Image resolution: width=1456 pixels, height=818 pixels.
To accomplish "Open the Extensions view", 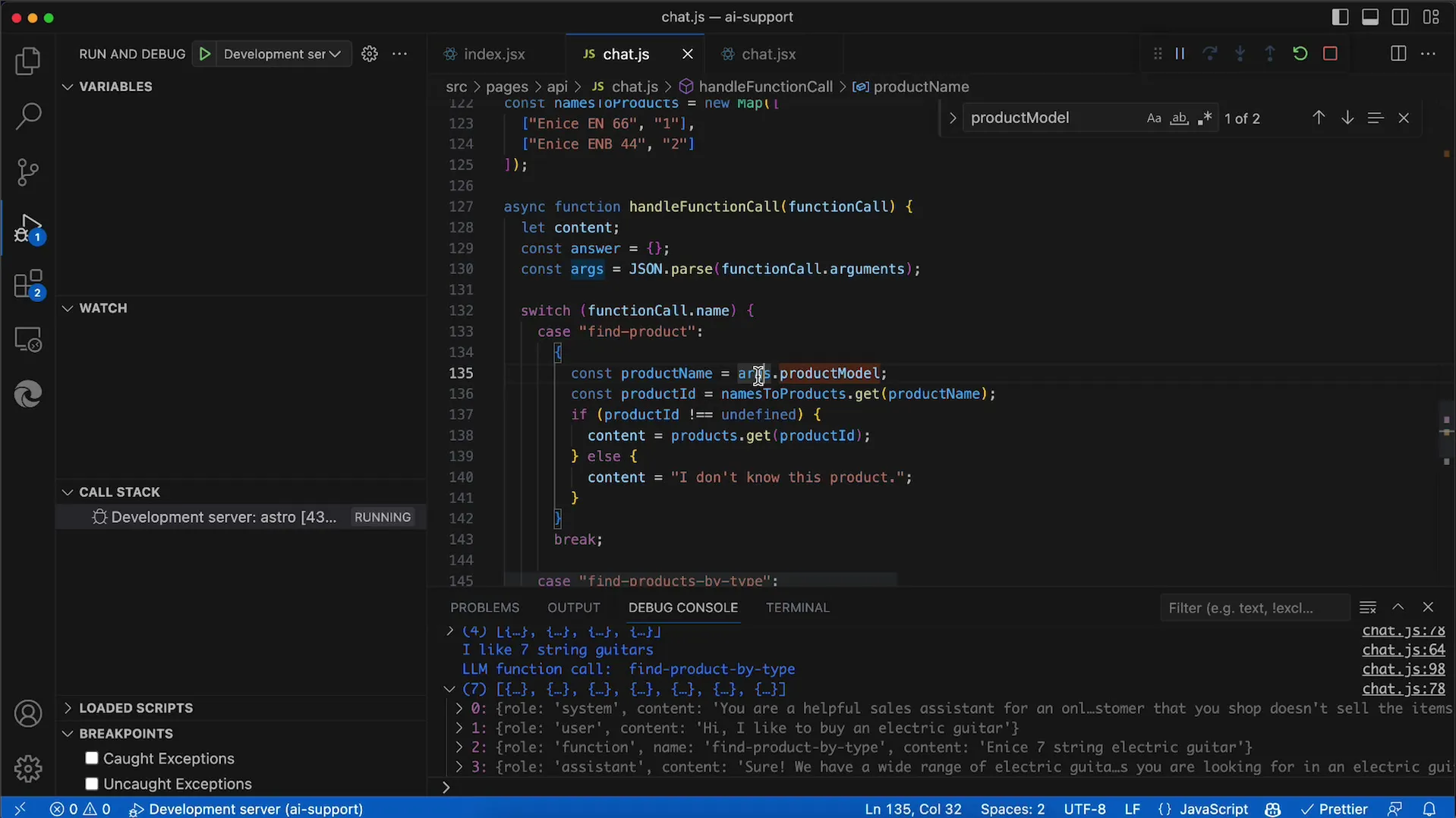I will (x=28, y=285).
